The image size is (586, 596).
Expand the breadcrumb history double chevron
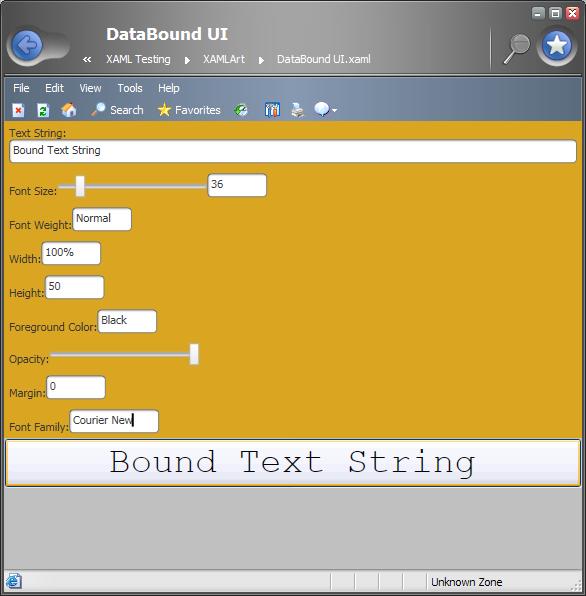[x=87, y=59]
